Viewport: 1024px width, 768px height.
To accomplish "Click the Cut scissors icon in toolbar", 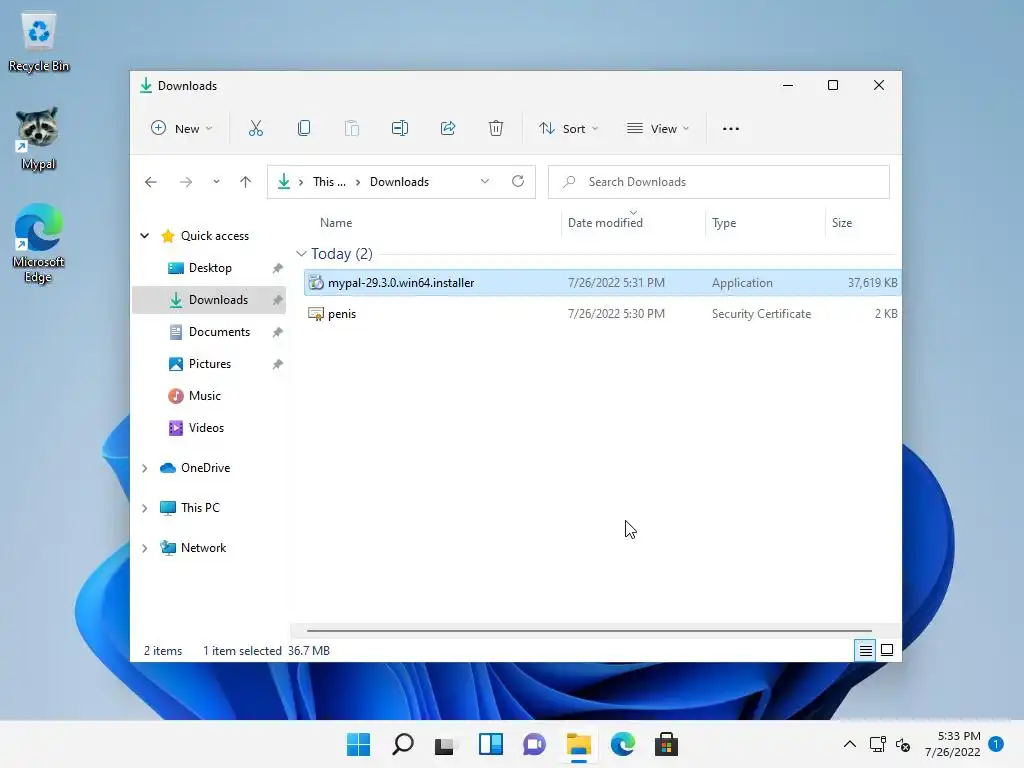I will (255, 129).
